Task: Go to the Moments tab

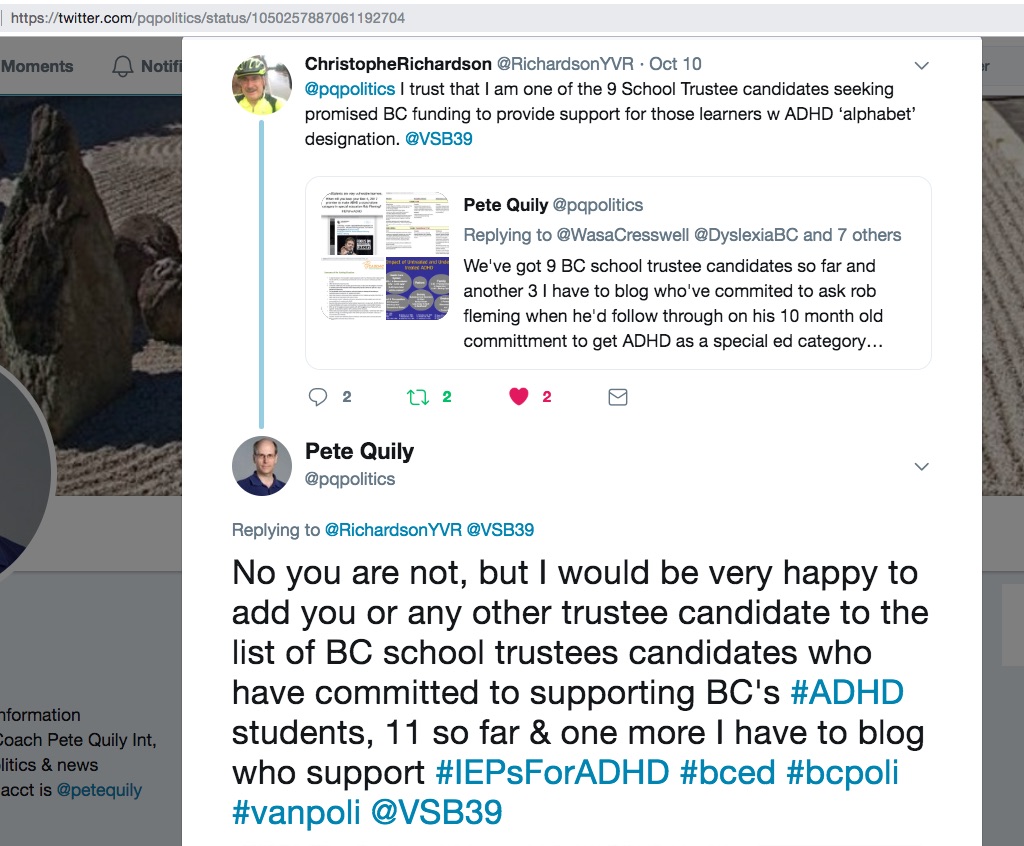Action: pos(37,67)
